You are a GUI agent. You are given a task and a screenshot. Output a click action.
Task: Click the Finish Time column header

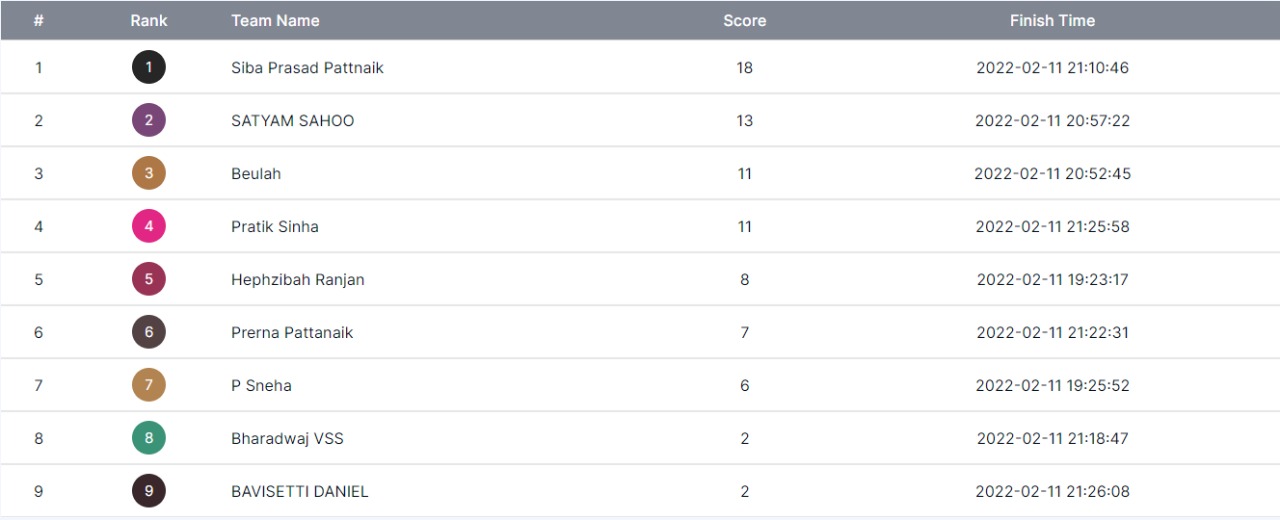(x=1052, y=20)
